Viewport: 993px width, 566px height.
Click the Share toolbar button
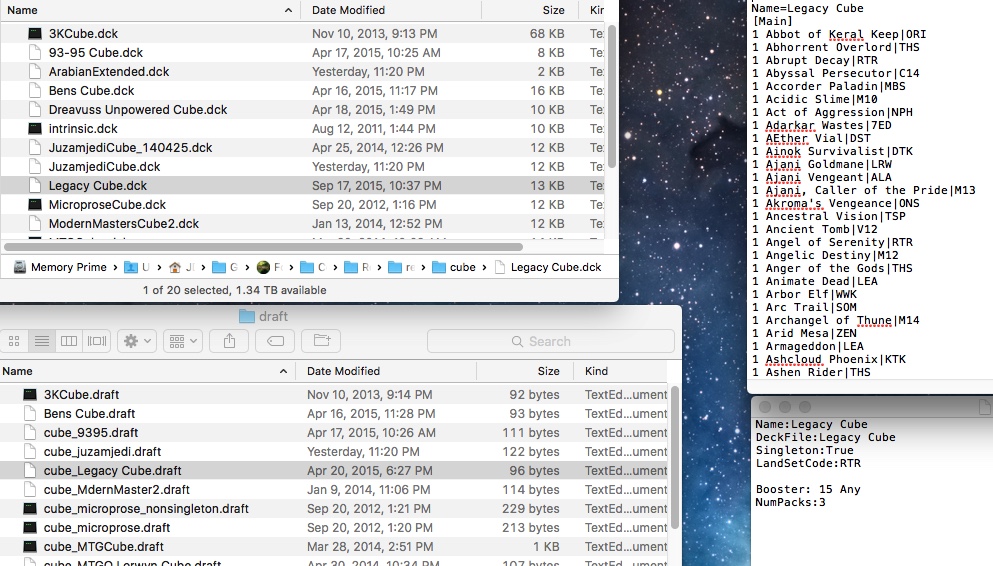229,341
